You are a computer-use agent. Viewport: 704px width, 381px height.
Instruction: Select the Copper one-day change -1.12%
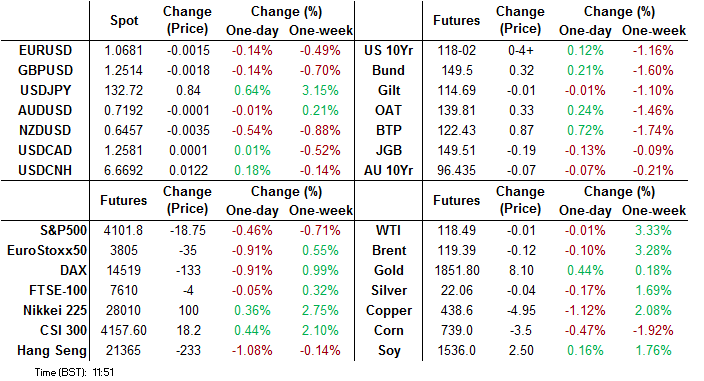pos(585,311)
